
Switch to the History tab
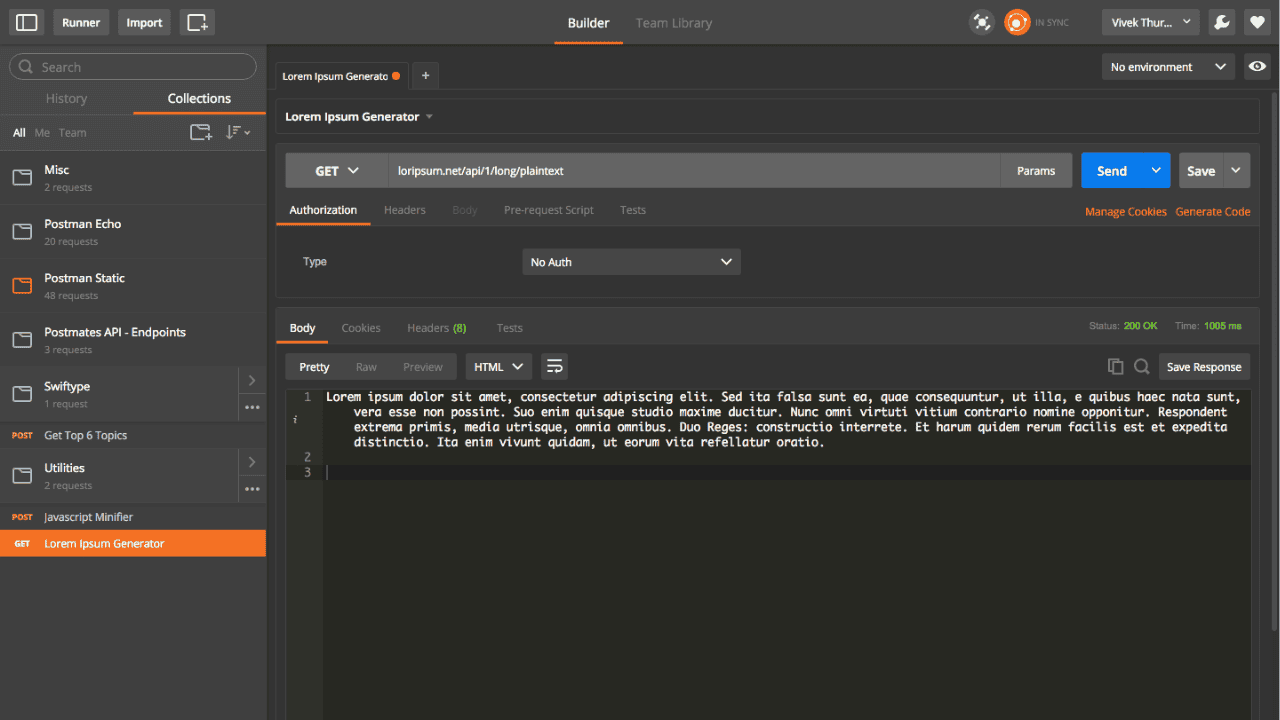tap(66, 98)
